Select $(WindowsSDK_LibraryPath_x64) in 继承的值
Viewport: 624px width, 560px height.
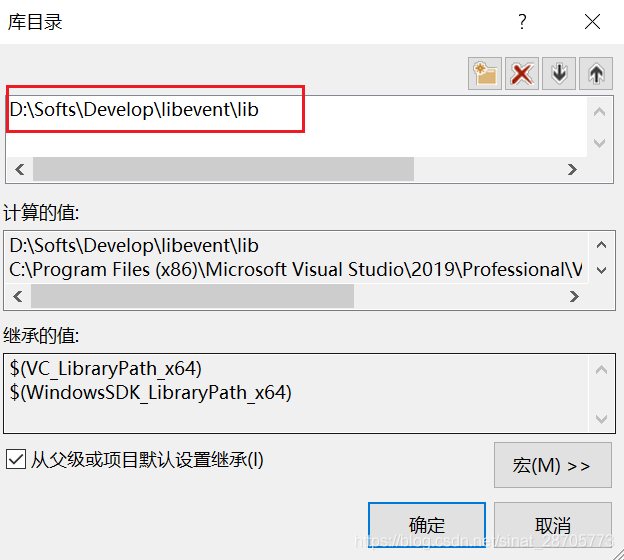pos(150,393)
